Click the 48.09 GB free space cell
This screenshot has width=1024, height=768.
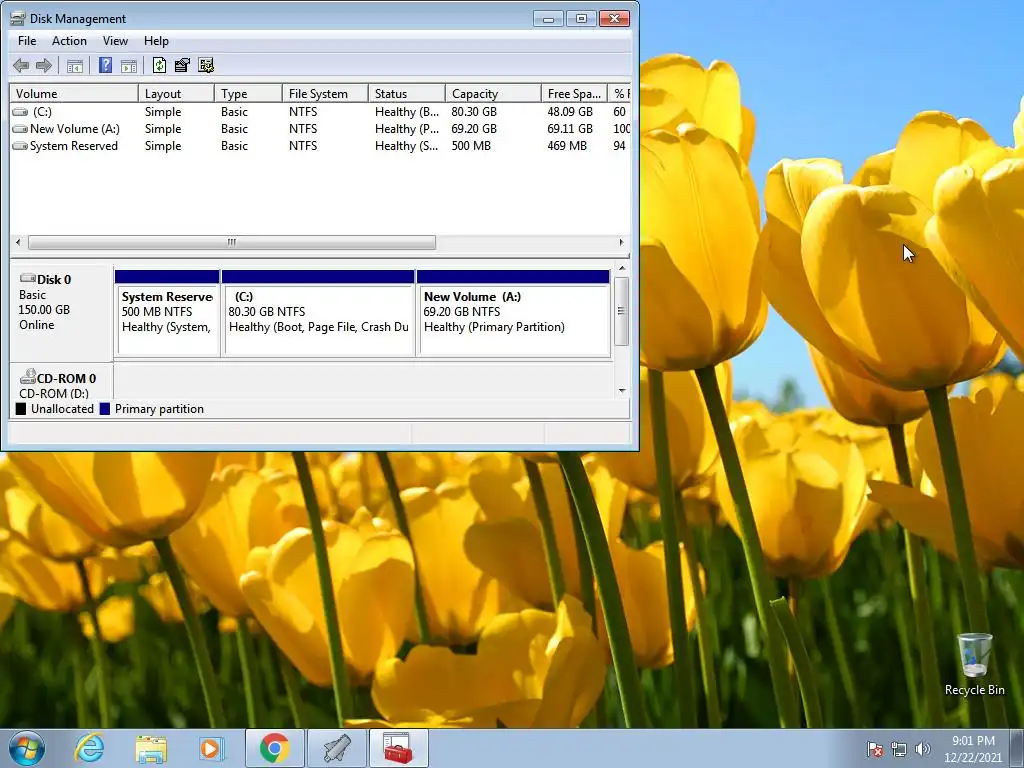[570, 112]
